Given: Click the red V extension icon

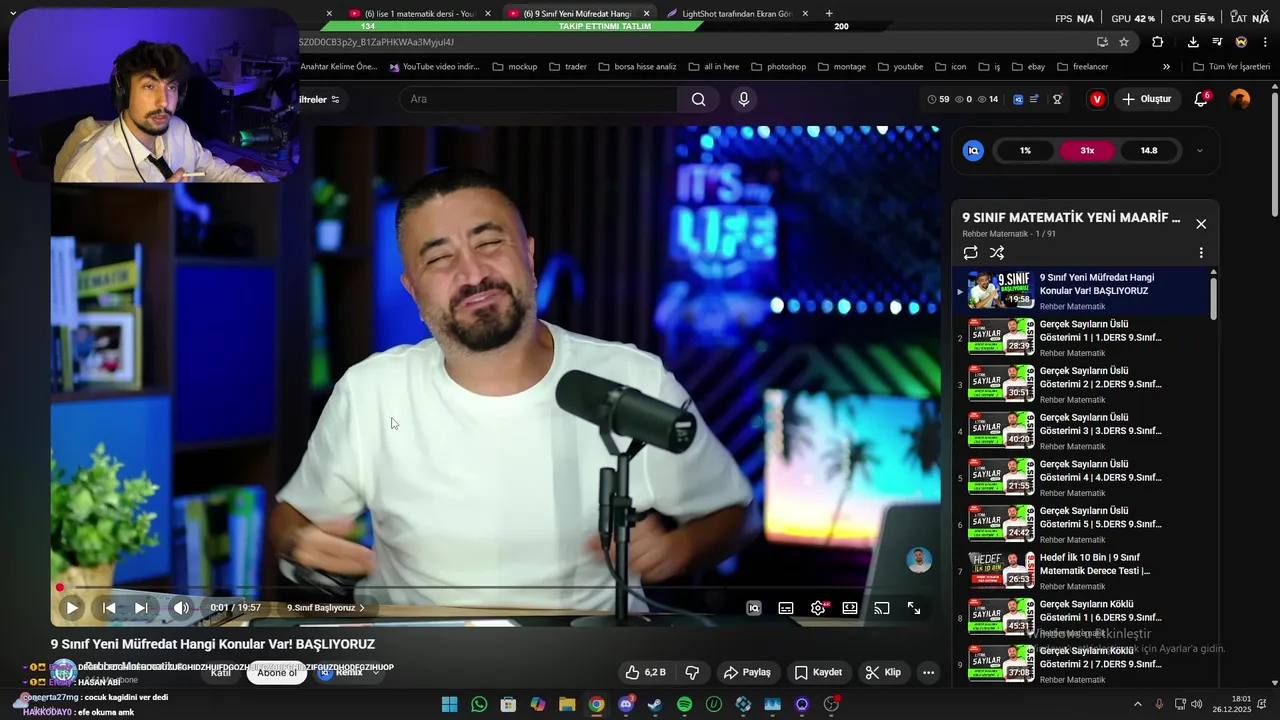Looking at the screenshot, I should (1097, 99).
